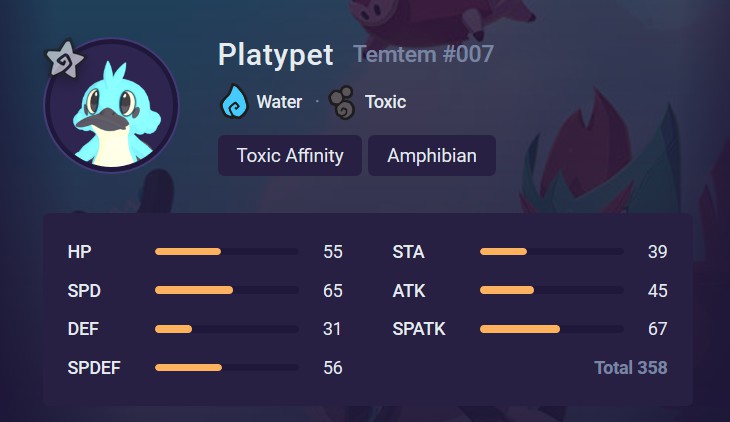
Task: Click the SPD stat bar
Action: coord(227,290)
